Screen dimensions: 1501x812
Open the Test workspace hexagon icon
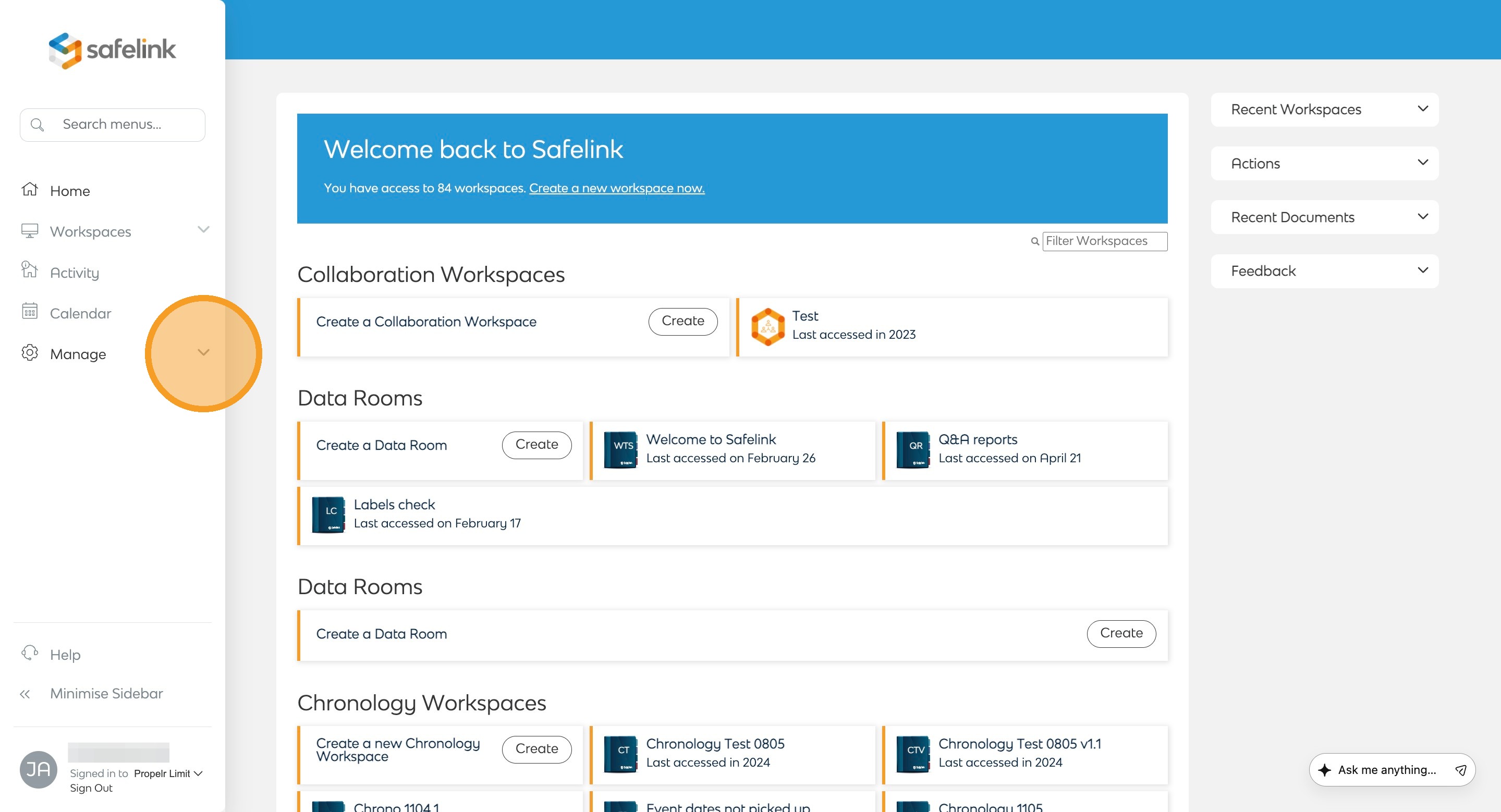[x=767, y=327]
